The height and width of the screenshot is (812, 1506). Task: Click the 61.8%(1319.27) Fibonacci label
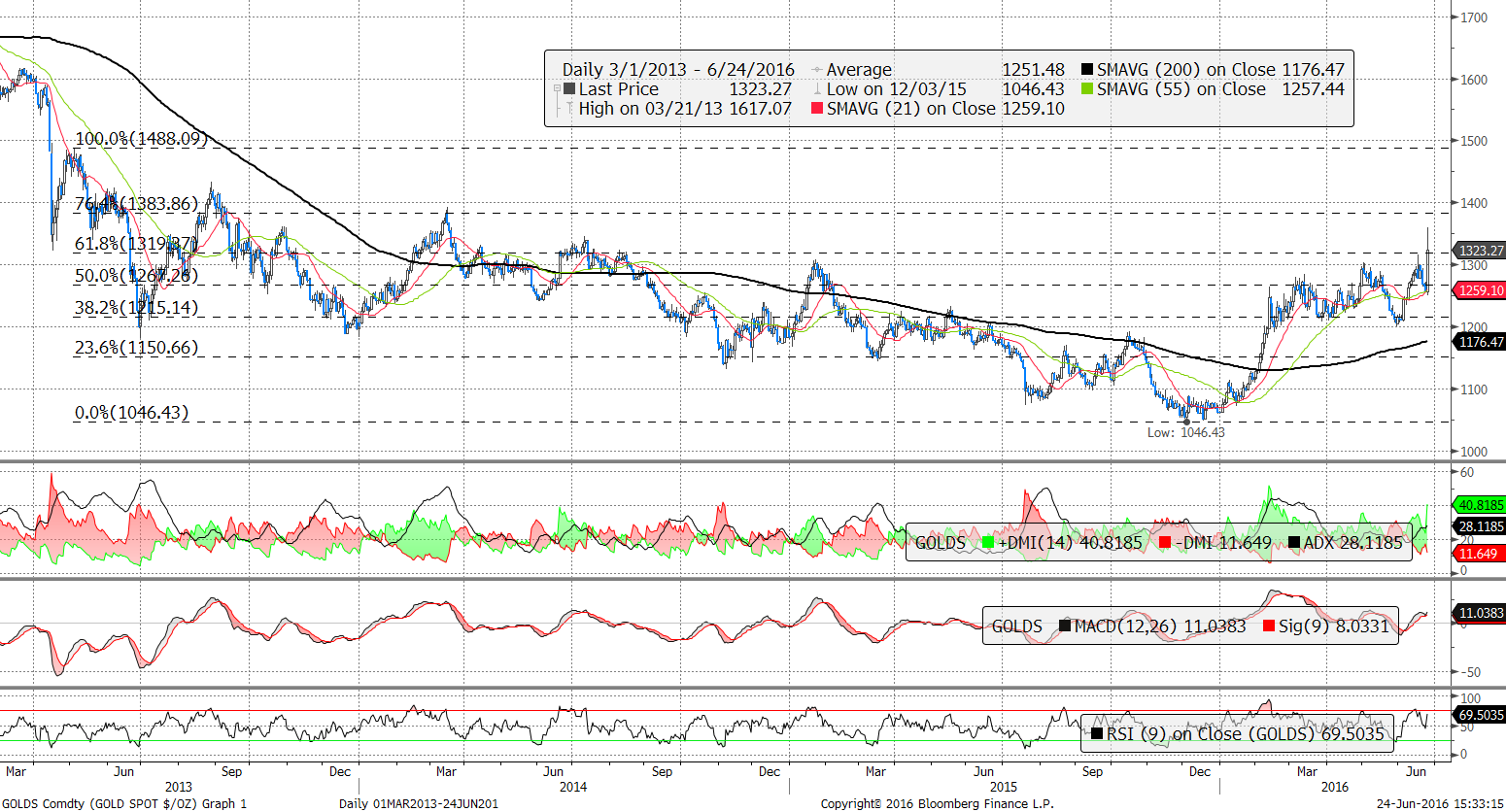pos(137,244)
